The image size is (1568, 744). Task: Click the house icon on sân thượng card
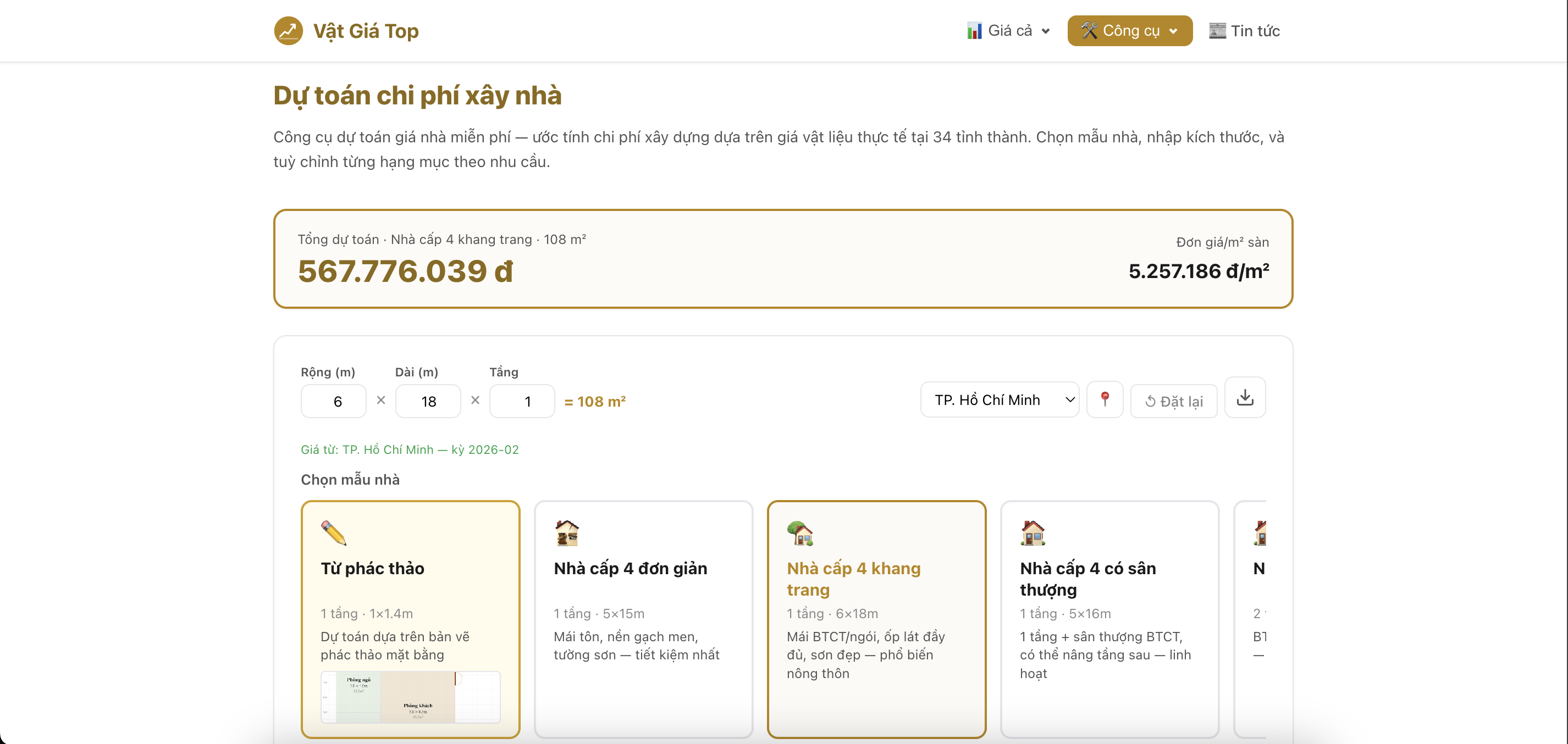tap(1033, 533)
